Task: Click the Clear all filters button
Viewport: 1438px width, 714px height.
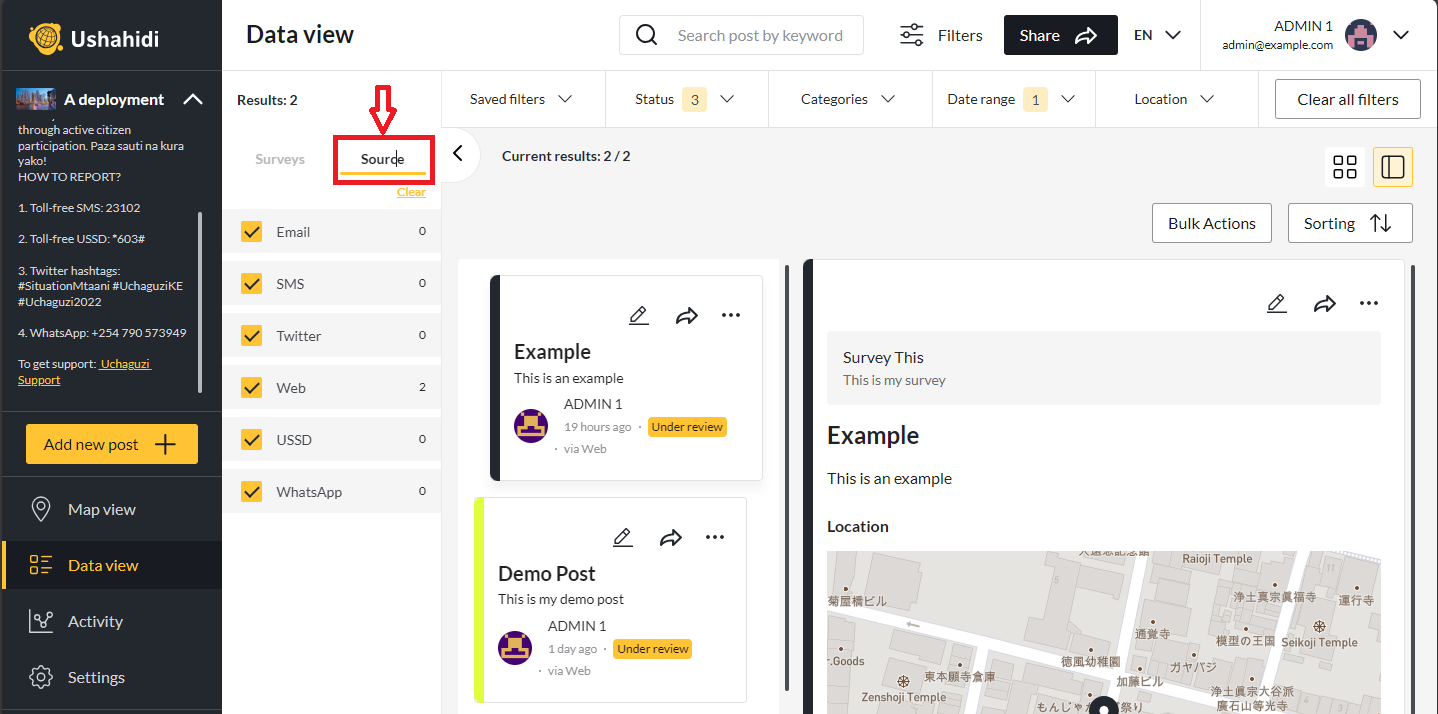Action: pyautogui.click(x=1347, y=99)
